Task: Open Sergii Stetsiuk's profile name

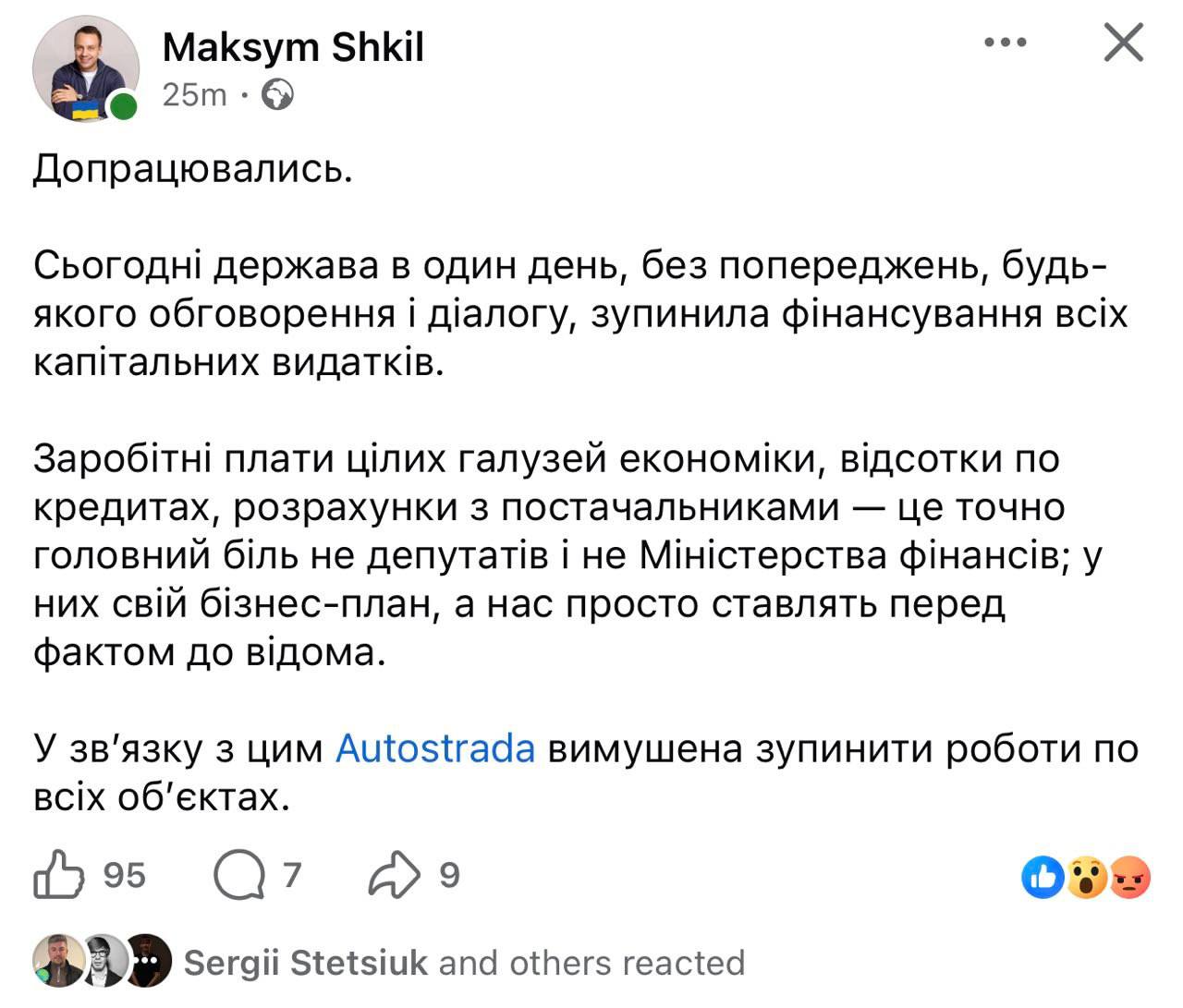Action: coord(306,963)
